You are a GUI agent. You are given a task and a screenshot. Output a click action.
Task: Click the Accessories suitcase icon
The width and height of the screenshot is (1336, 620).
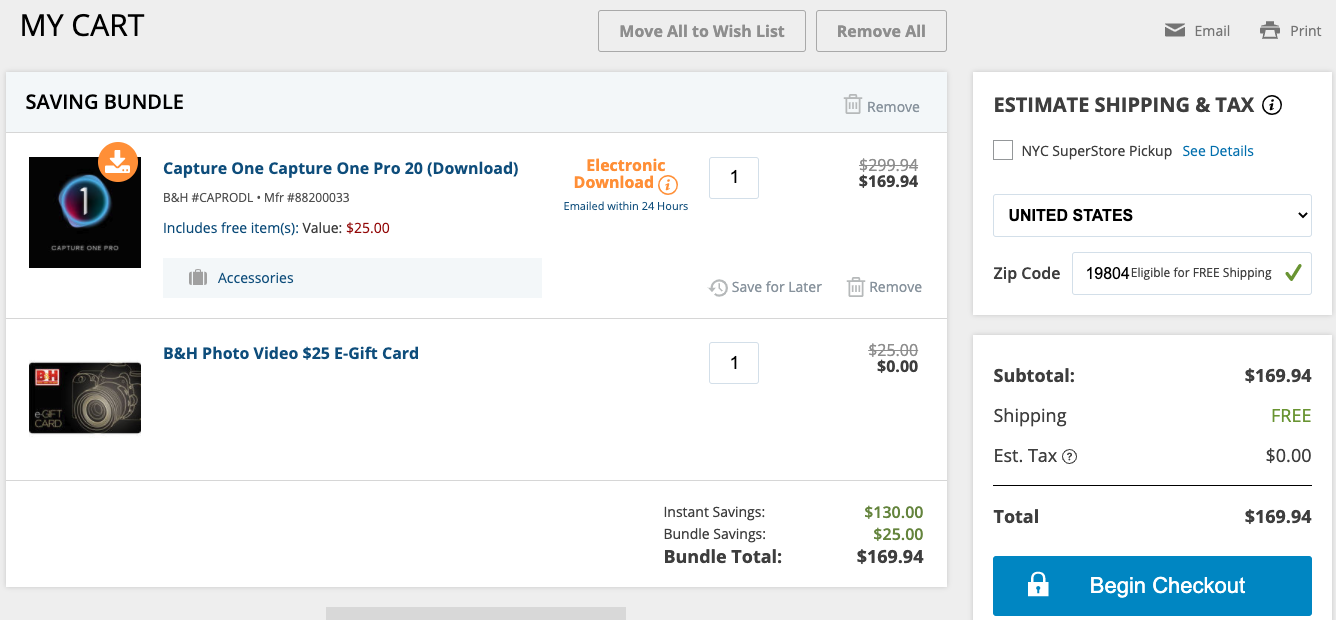198,278
